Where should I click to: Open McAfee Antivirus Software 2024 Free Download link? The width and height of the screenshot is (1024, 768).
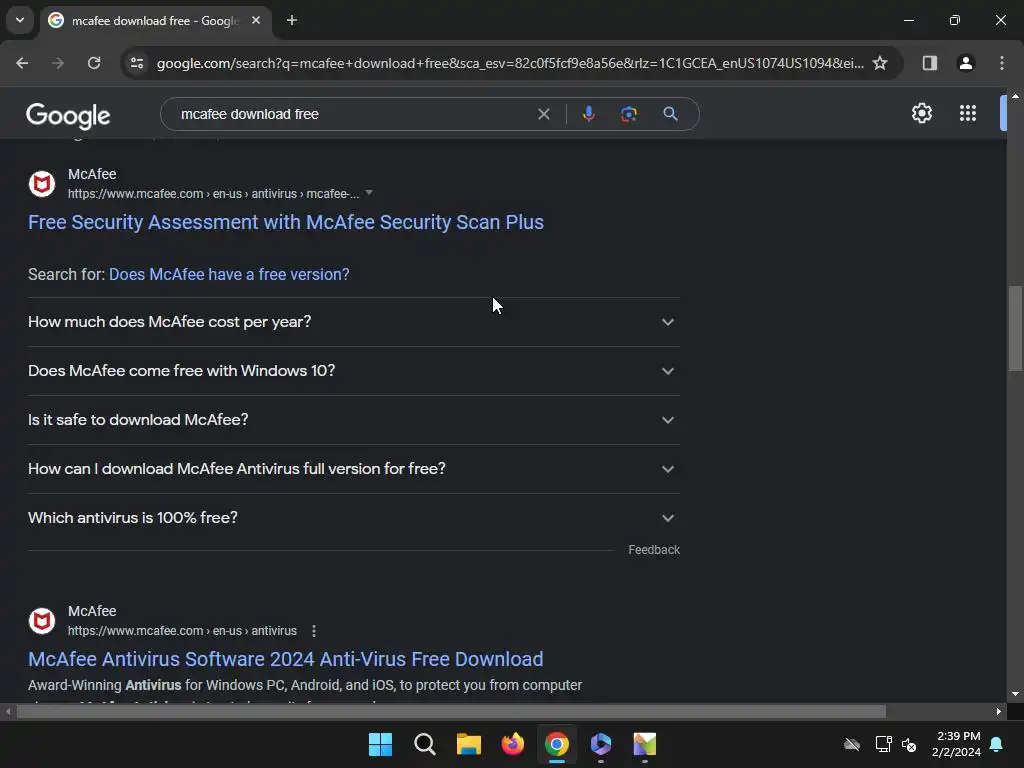coord(285,659)
